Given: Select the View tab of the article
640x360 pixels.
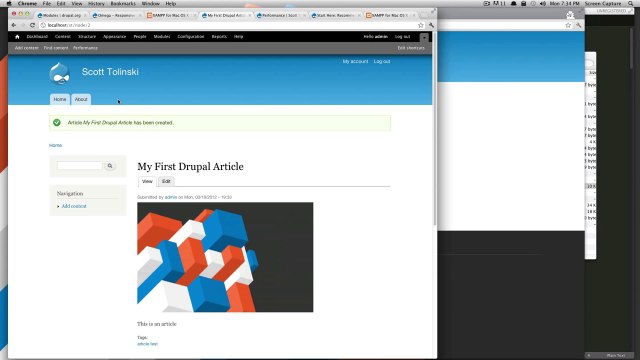Looking at the screenshot, I should [147, 181].
